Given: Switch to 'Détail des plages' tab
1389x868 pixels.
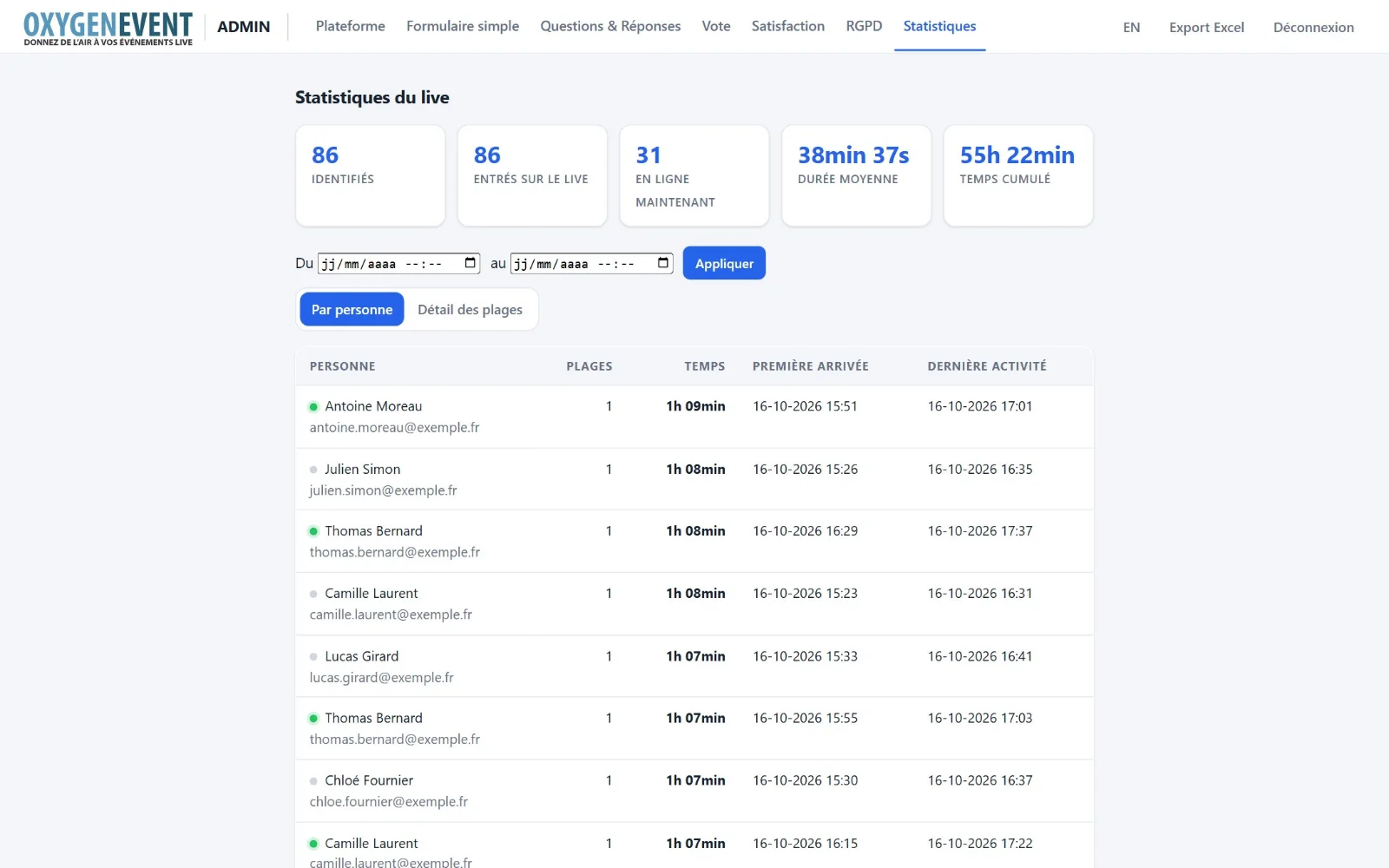Looking at the screenshot, I should [470, 309].
